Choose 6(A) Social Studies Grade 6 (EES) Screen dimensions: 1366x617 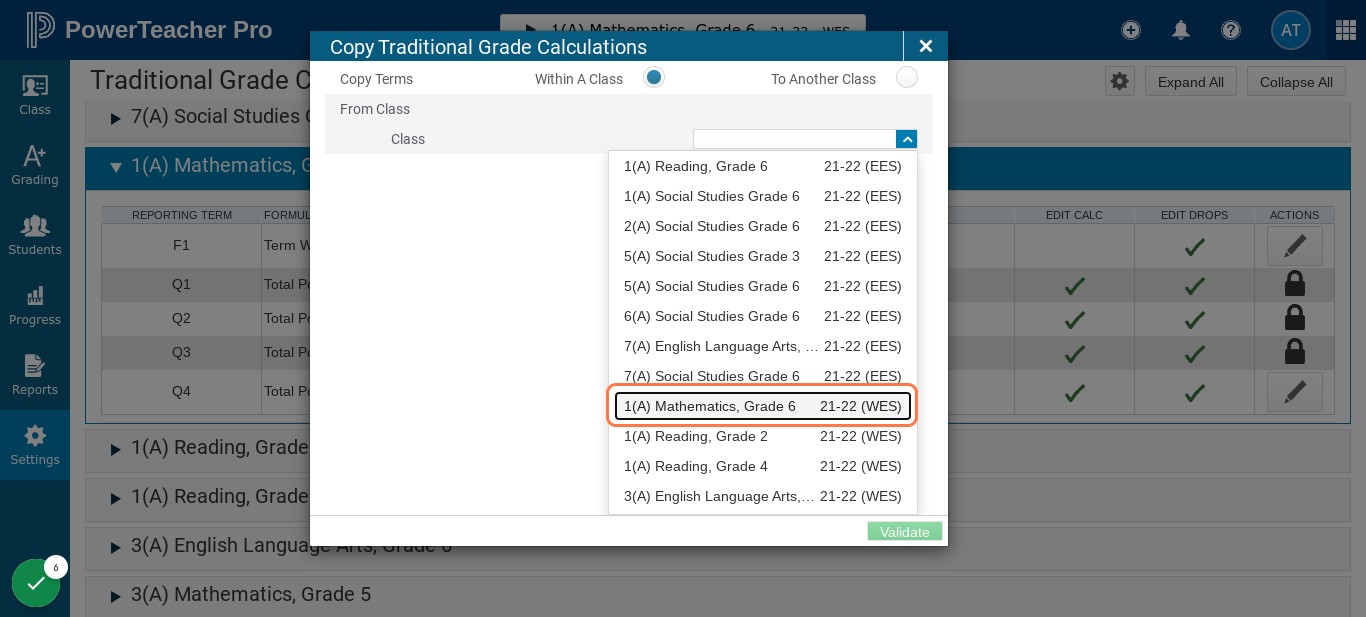click(x=763, y=316)
